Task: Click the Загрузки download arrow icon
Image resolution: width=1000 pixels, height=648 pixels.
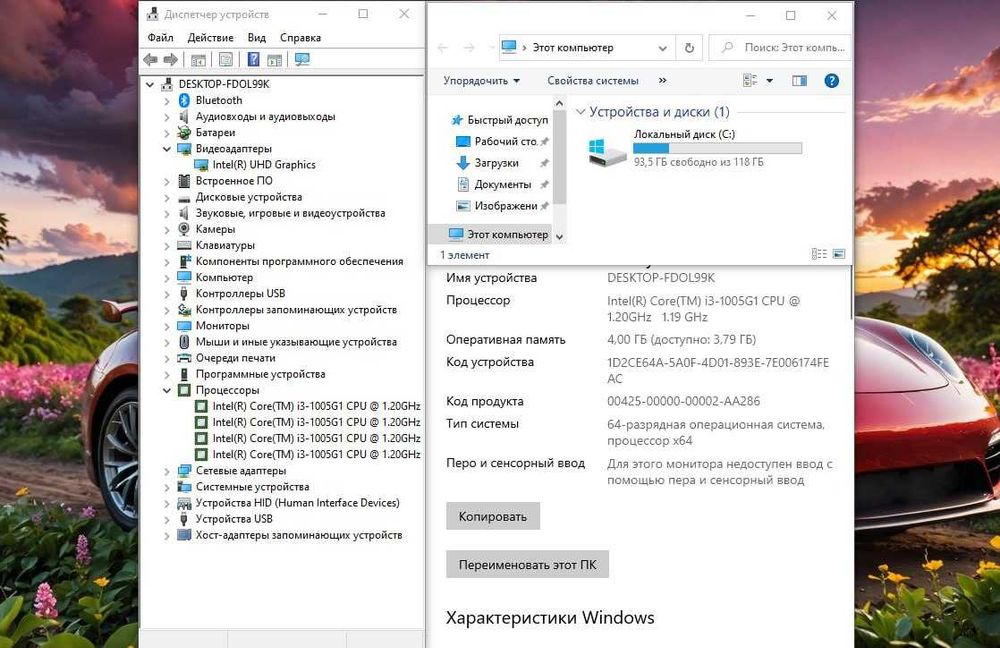Action: point(463,163)
